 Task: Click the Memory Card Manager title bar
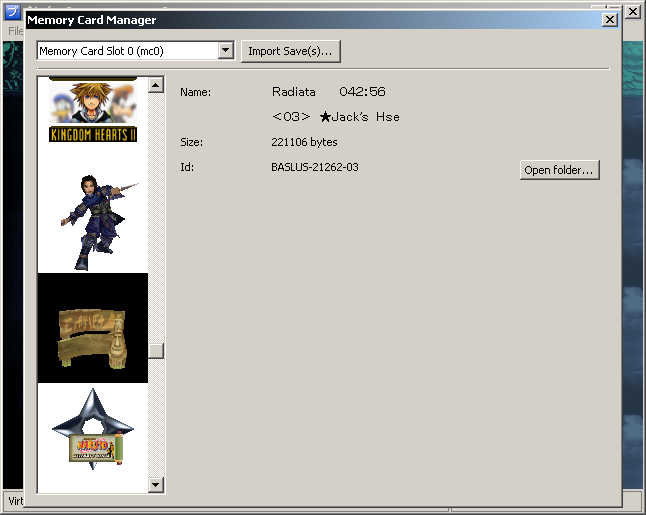pyautogui.click(x=300, y=20)
